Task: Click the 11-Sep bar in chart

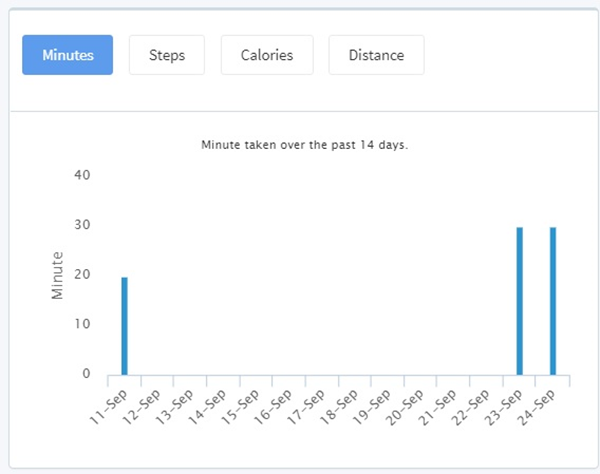Action: (x=124, y=326)
